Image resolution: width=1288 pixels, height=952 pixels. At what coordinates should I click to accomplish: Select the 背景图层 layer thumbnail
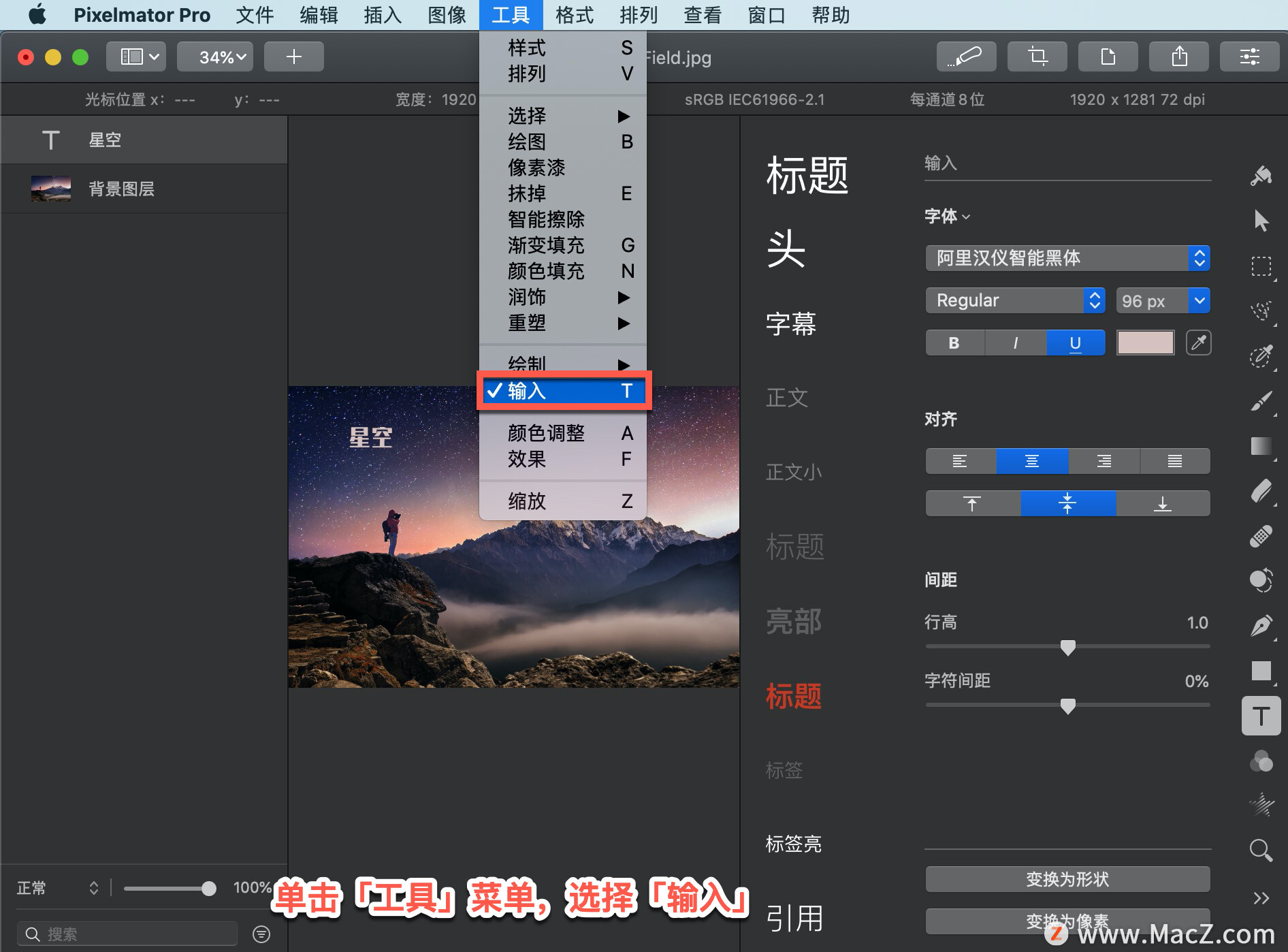click(x=50, y=189)
